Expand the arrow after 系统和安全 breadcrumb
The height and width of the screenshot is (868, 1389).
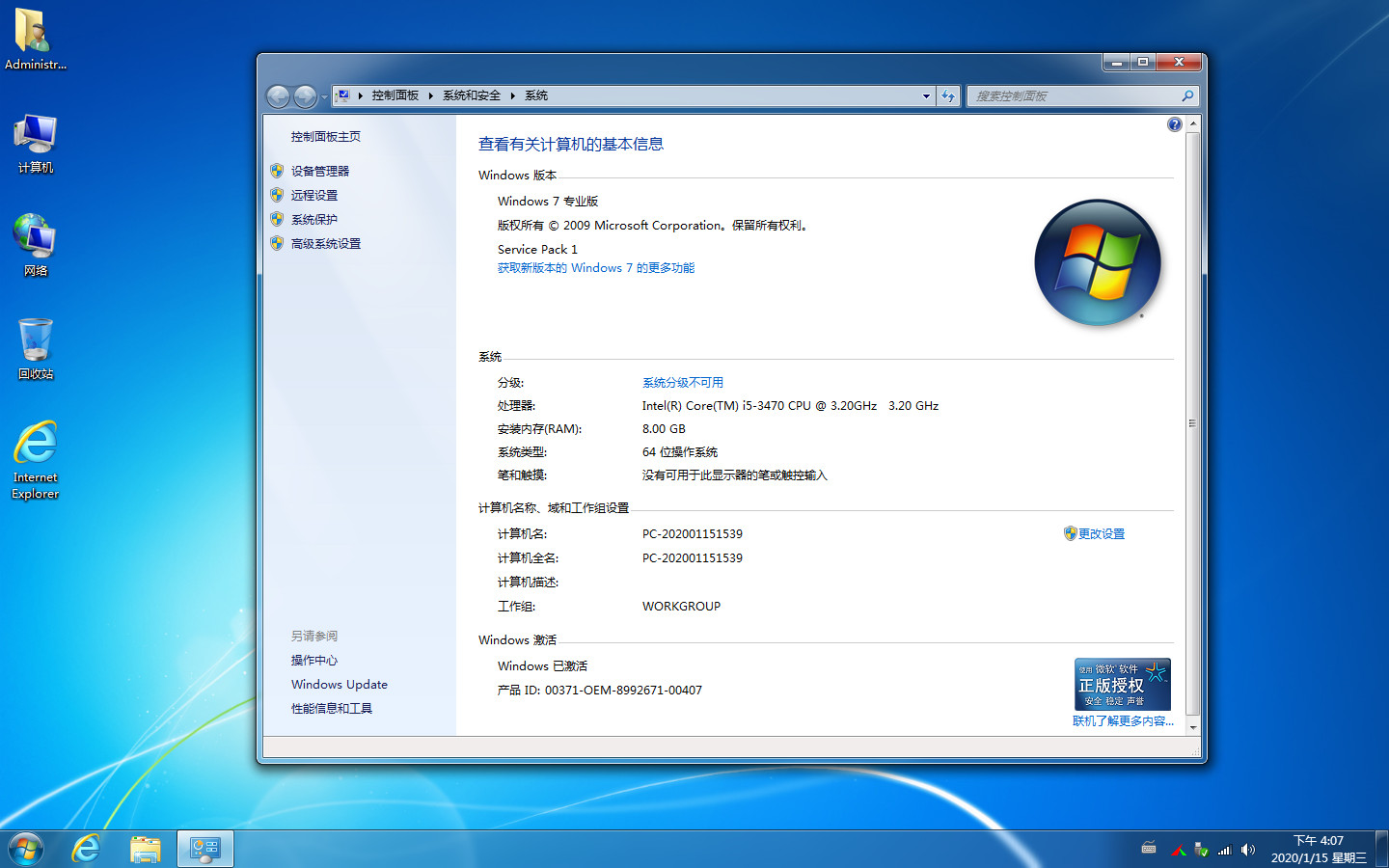coord(512,95)
